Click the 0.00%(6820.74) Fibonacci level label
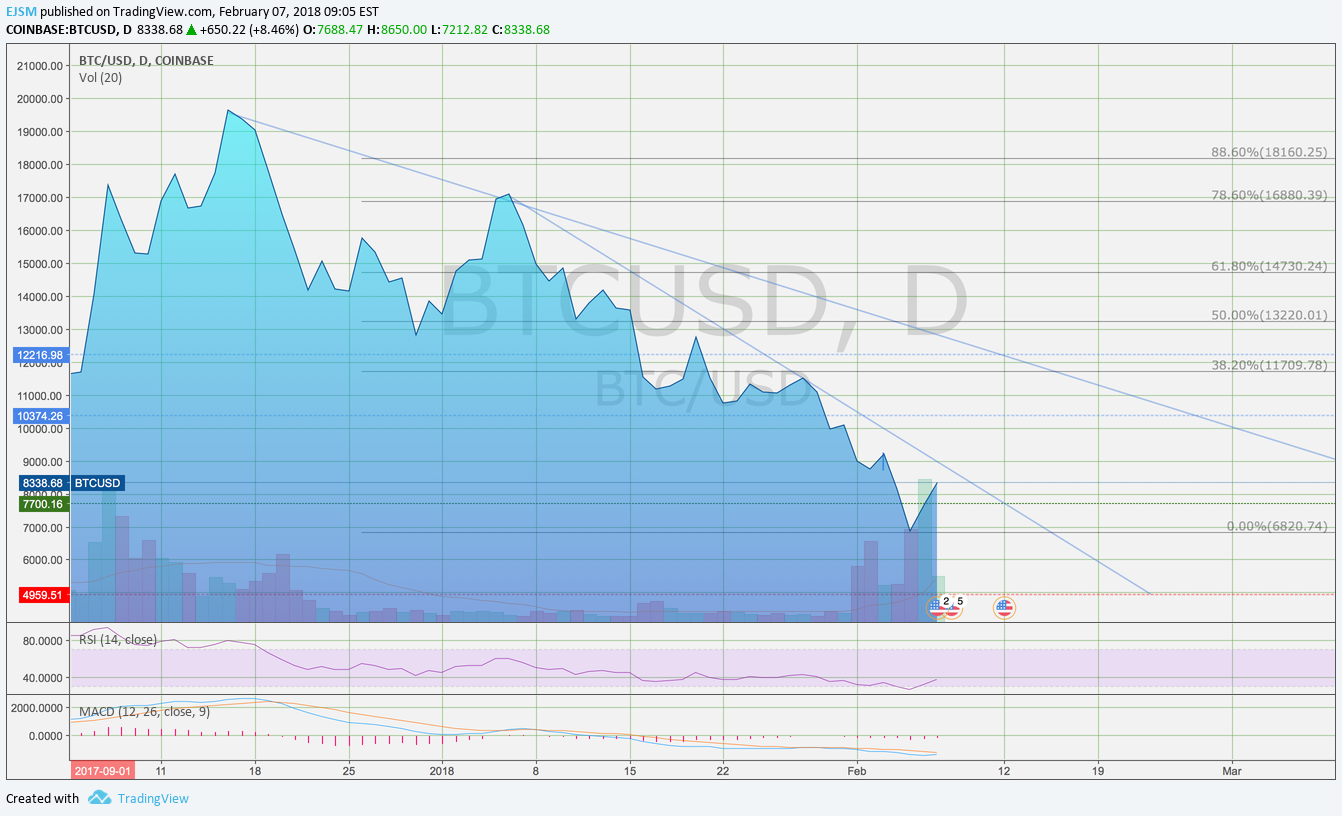1342x816 pixels. [1277, 526]
